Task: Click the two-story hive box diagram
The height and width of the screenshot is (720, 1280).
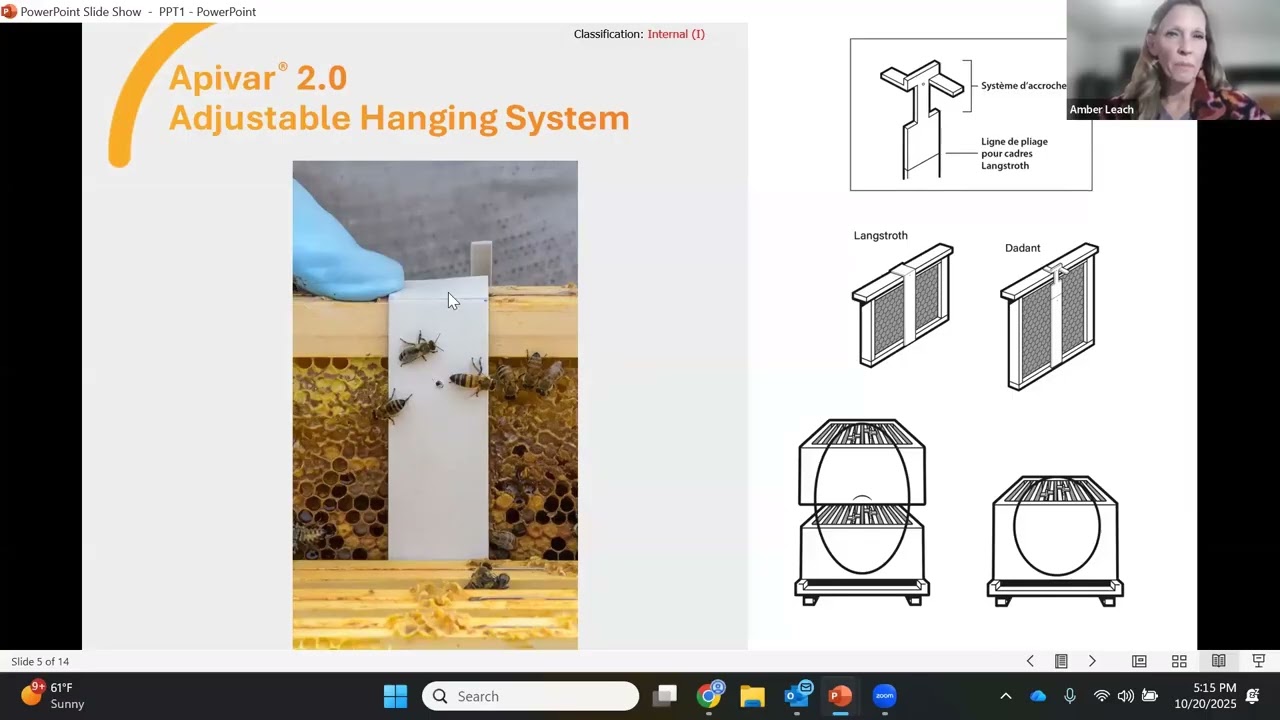Action: click(862, 512)
